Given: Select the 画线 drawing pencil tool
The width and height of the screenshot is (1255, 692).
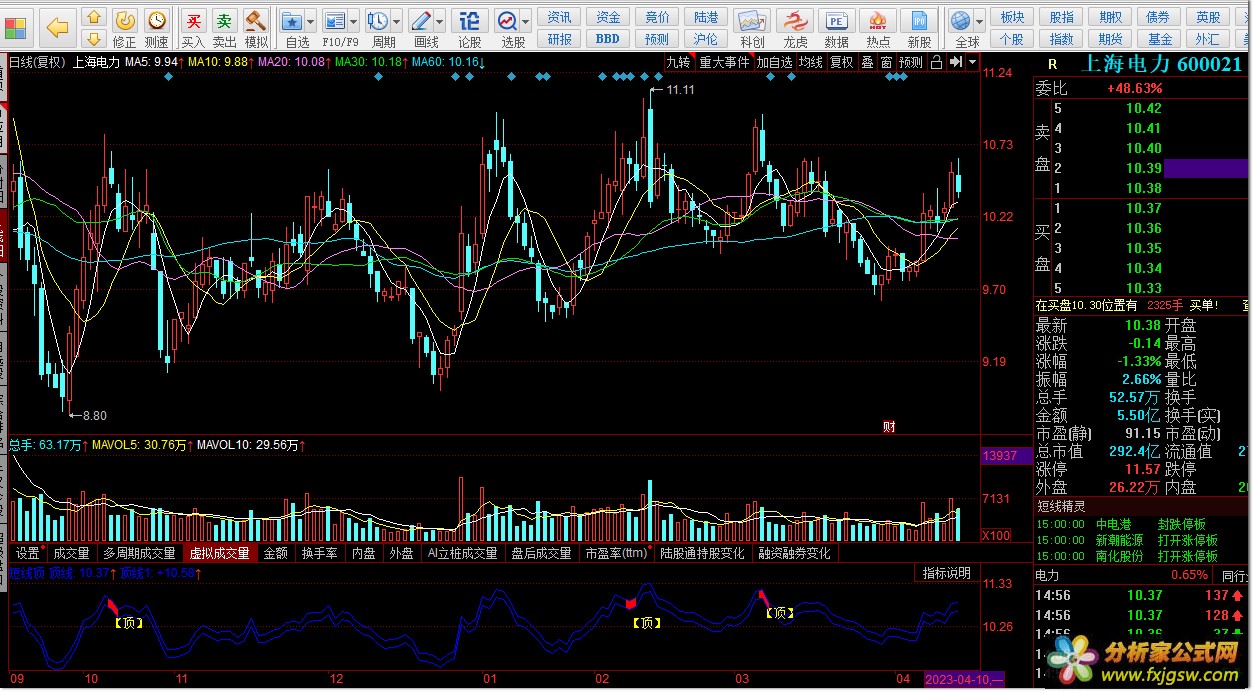Looking at the screenshot, I should click(424, 28).
